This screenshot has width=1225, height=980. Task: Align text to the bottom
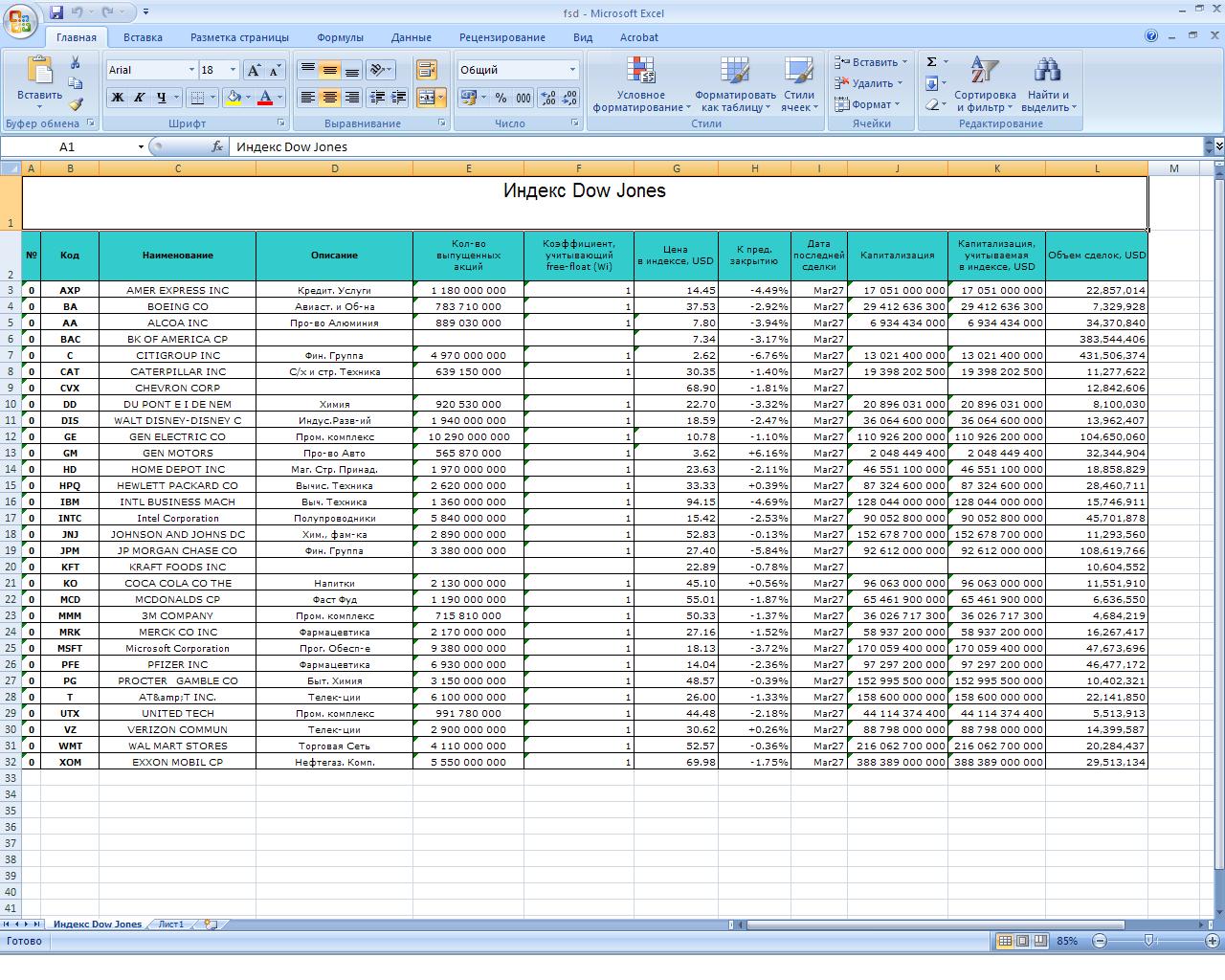tap(352, 70)
